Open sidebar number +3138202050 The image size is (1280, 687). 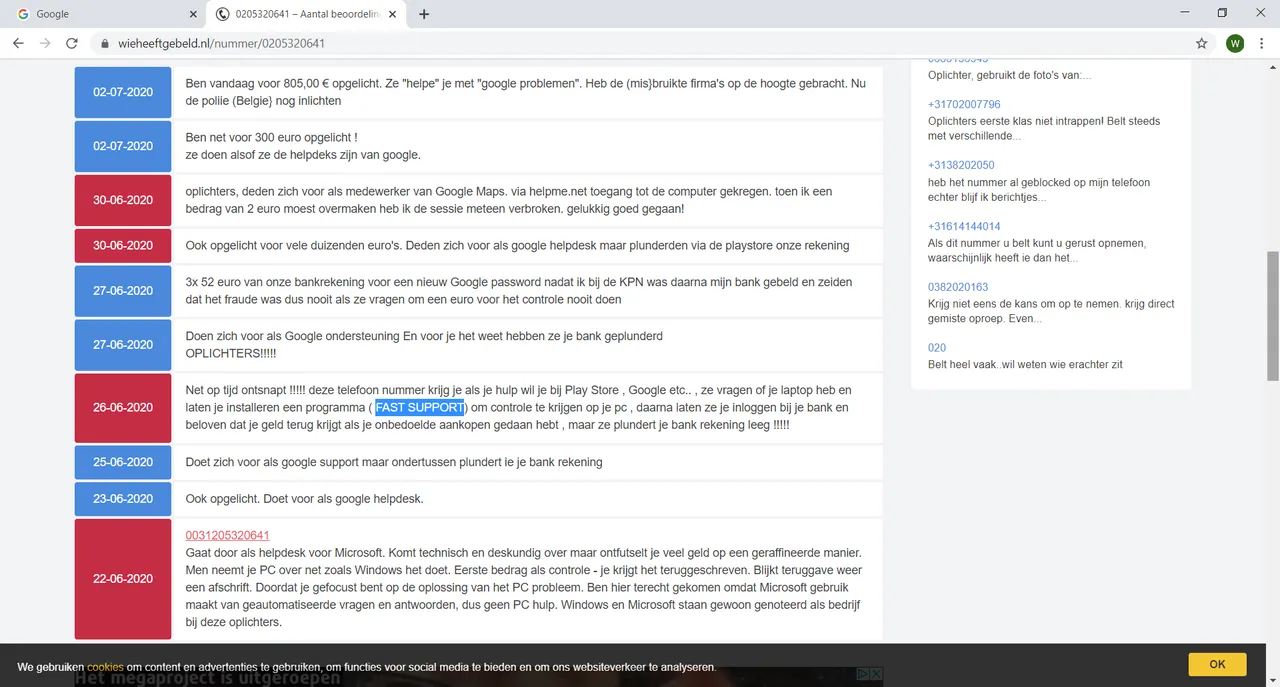pyautogui.click(x=961, y=165)
